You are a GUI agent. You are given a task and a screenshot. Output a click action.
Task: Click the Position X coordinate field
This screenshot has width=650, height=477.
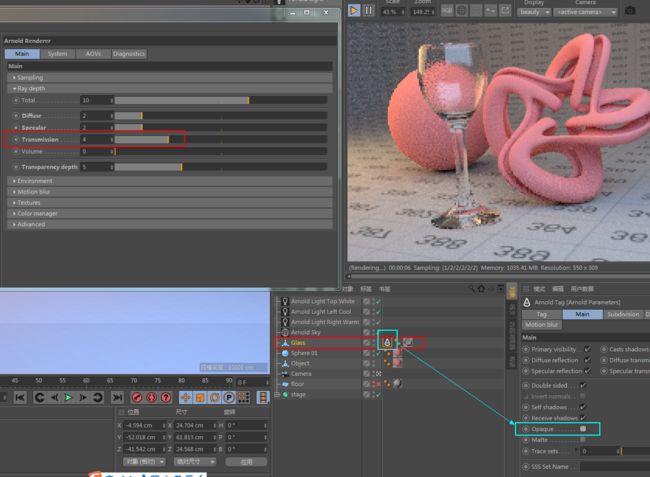(x=144, y=426)
